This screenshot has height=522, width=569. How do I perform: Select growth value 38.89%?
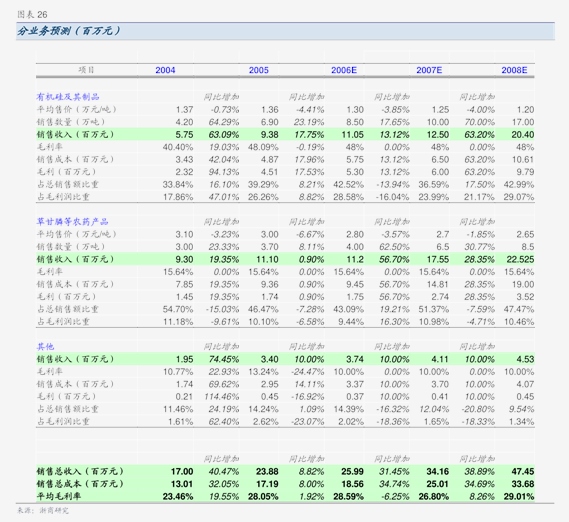(x=479, y=472)
